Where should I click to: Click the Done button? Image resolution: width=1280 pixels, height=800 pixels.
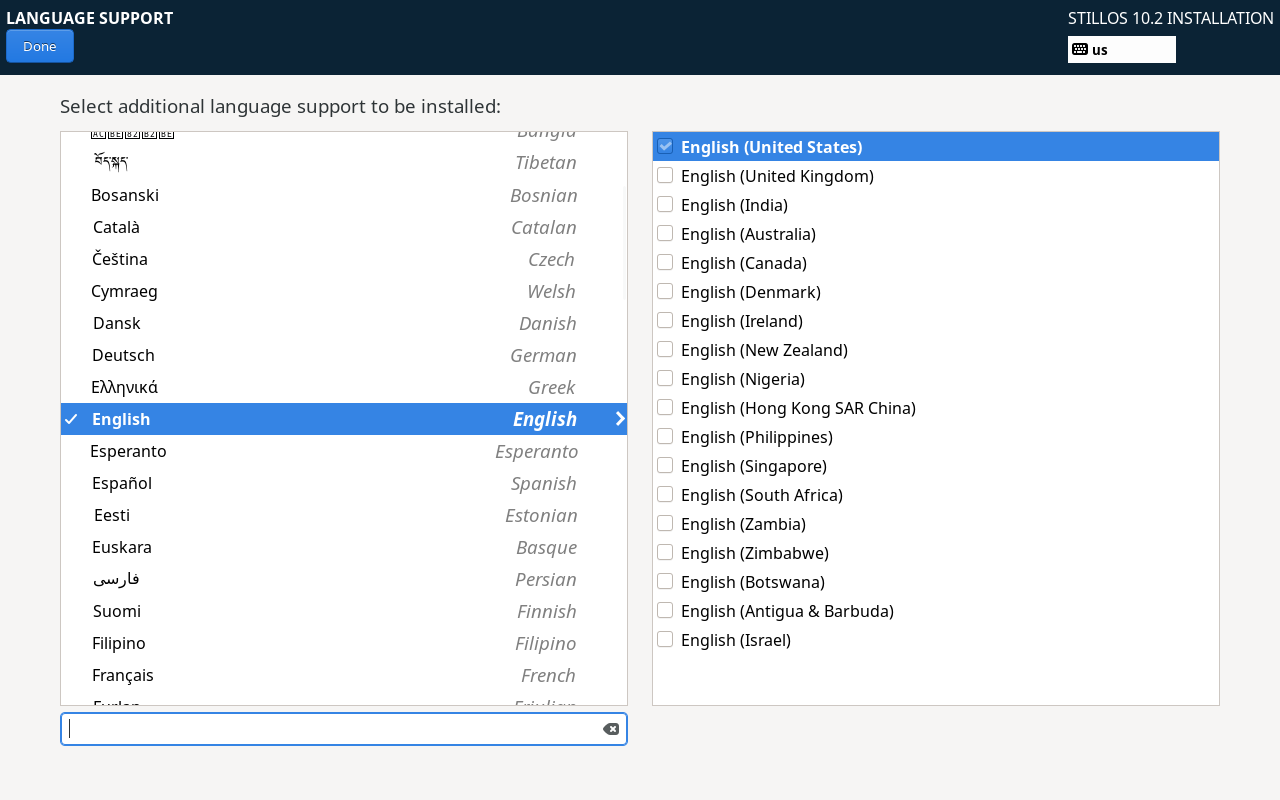click(40, 46)
